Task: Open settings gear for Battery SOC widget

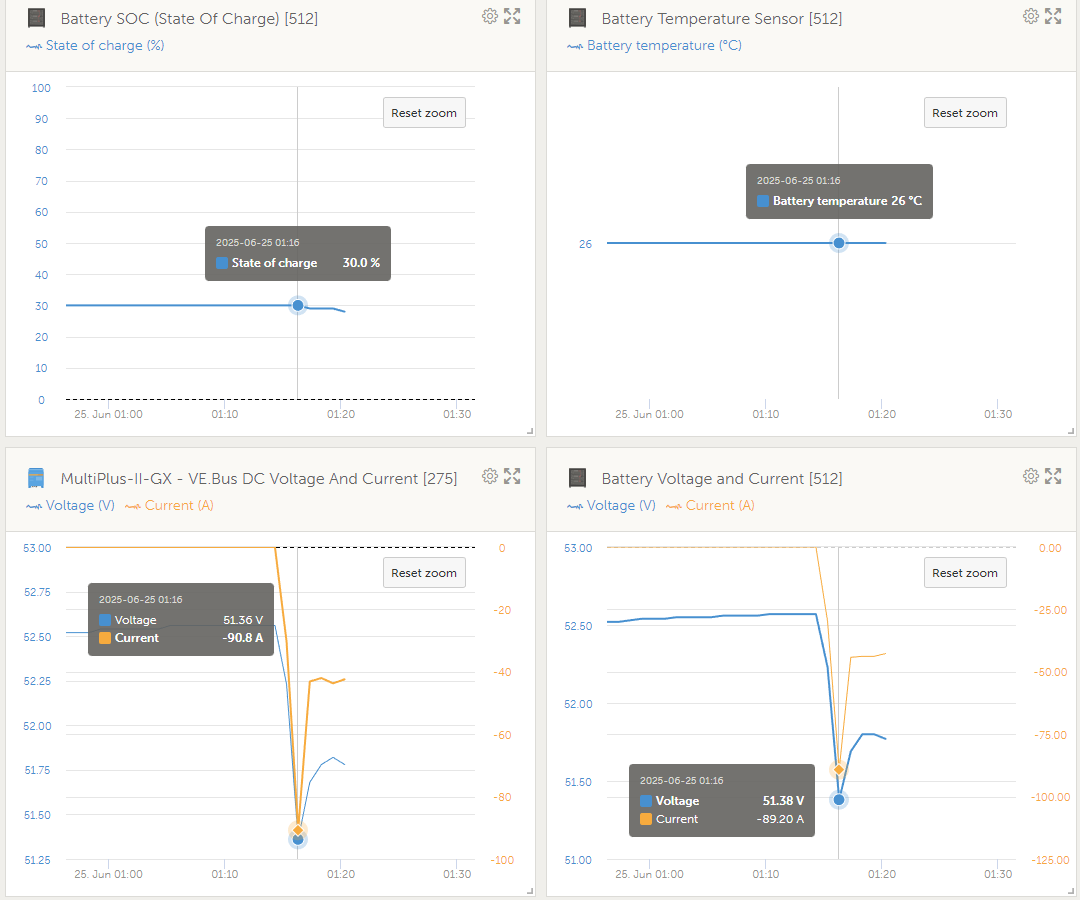Action: pos(490,16)
